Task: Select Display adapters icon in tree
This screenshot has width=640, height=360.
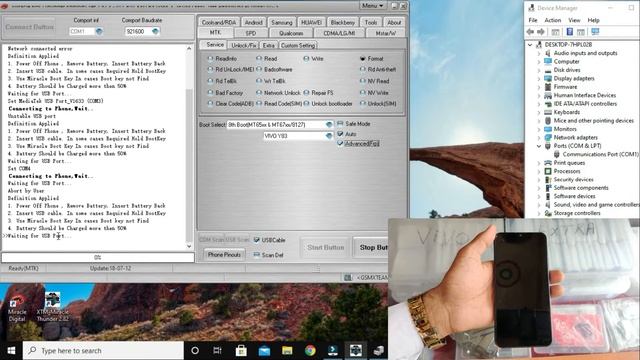Action: point(548,78)
